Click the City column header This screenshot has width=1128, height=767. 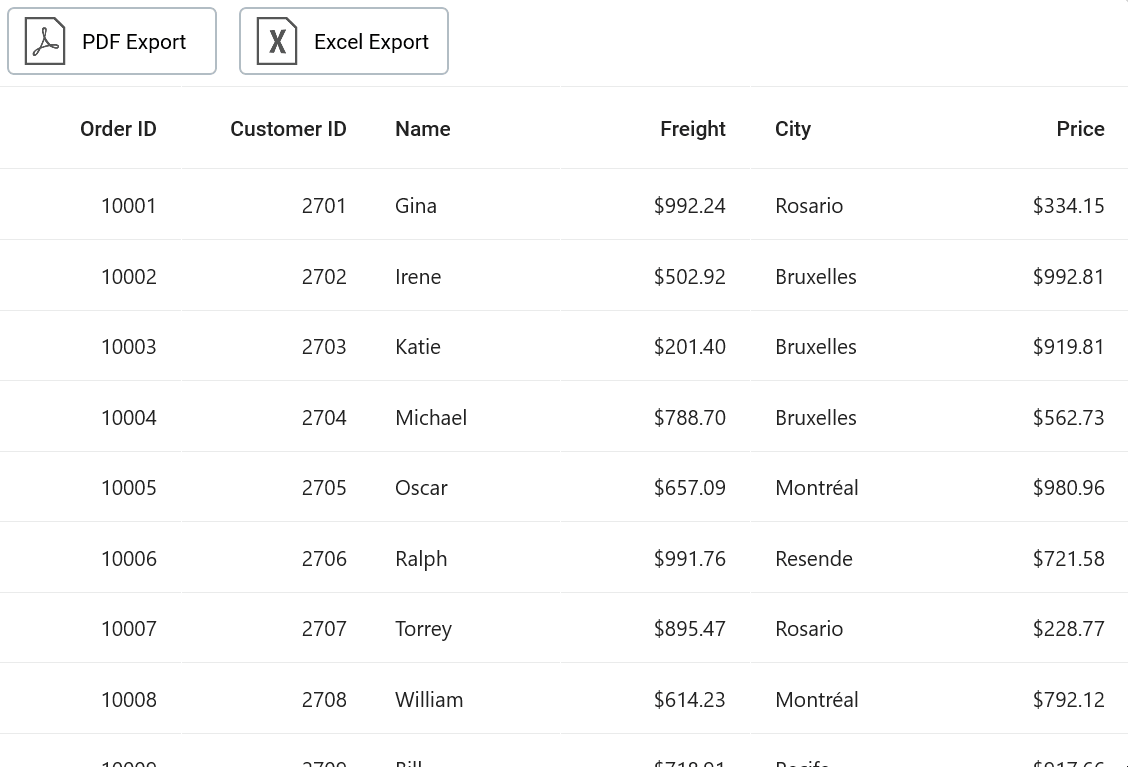793,129
